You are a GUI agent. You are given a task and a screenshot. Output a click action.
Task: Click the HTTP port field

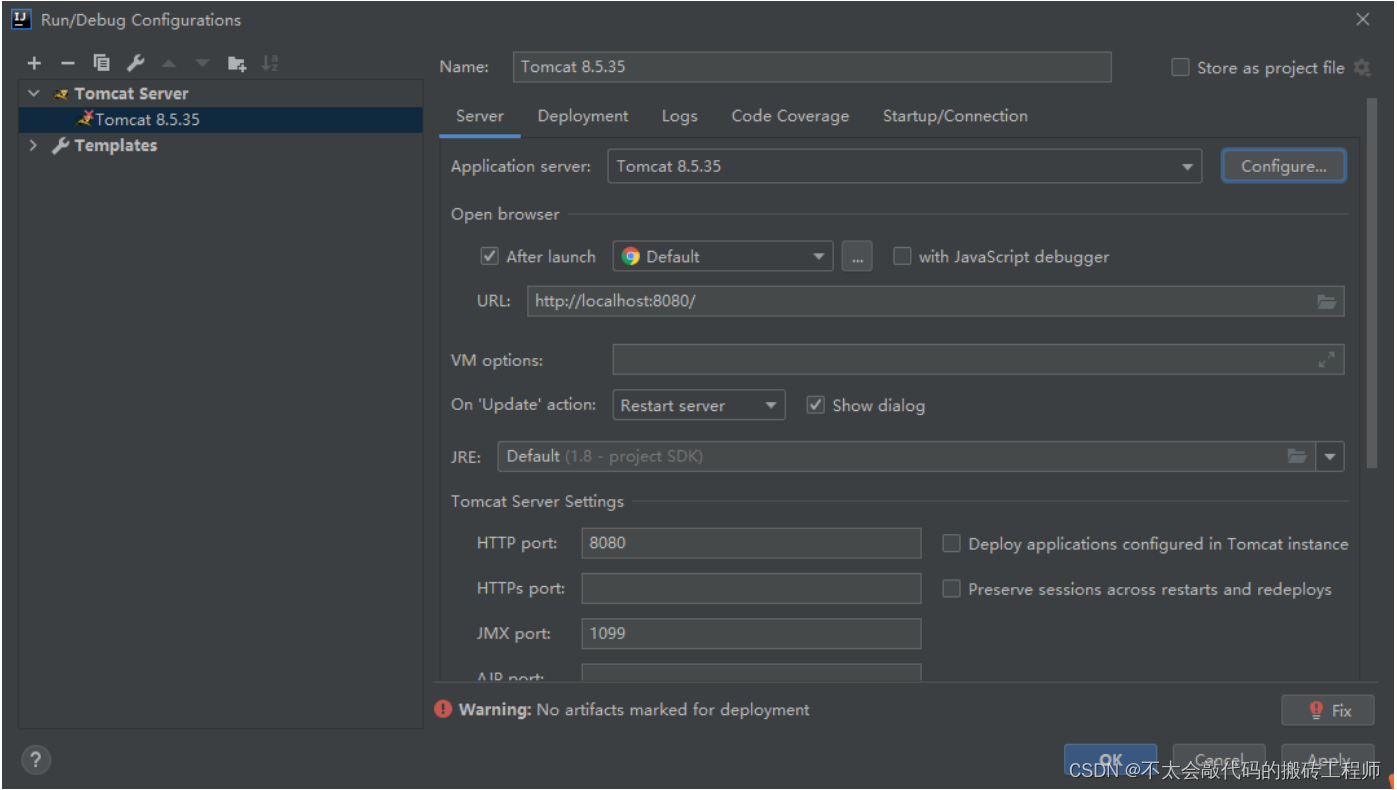point(751,543)
